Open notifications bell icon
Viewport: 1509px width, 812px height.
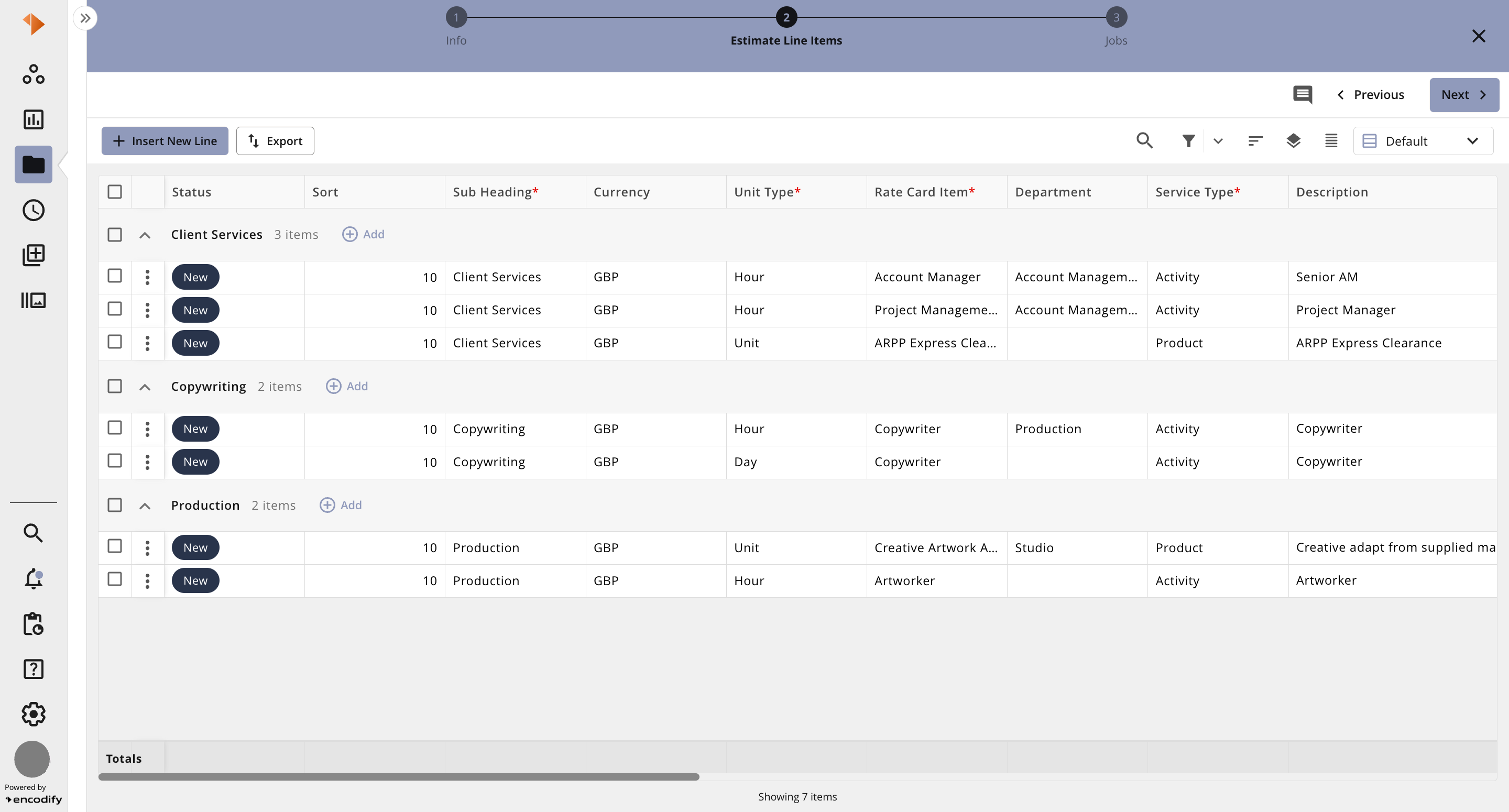click(x=34, y=578)
